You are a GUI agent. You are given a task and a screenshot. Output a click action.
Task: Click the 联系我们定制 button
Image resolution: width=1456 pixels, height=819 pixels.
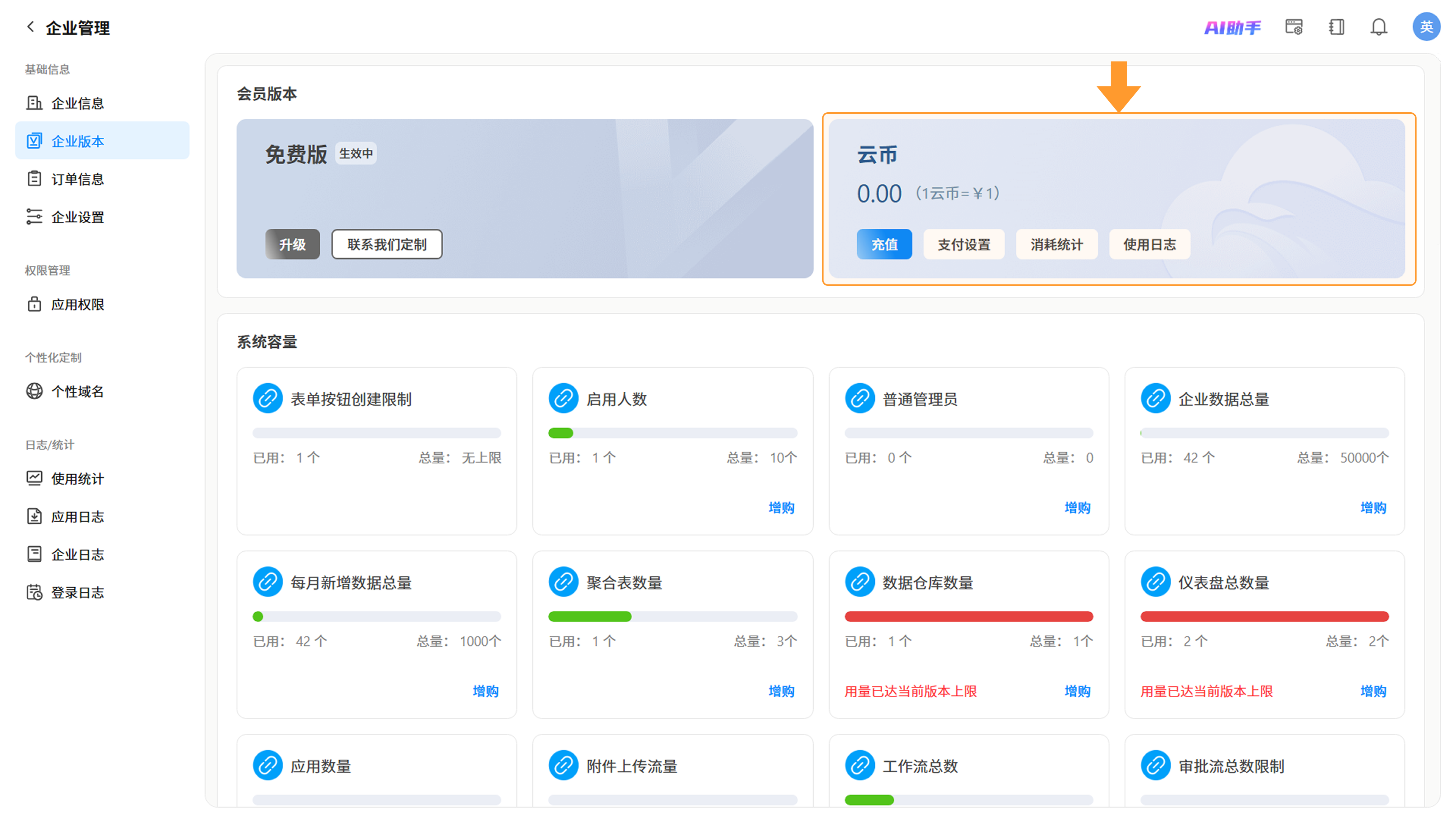click(387, 244)
